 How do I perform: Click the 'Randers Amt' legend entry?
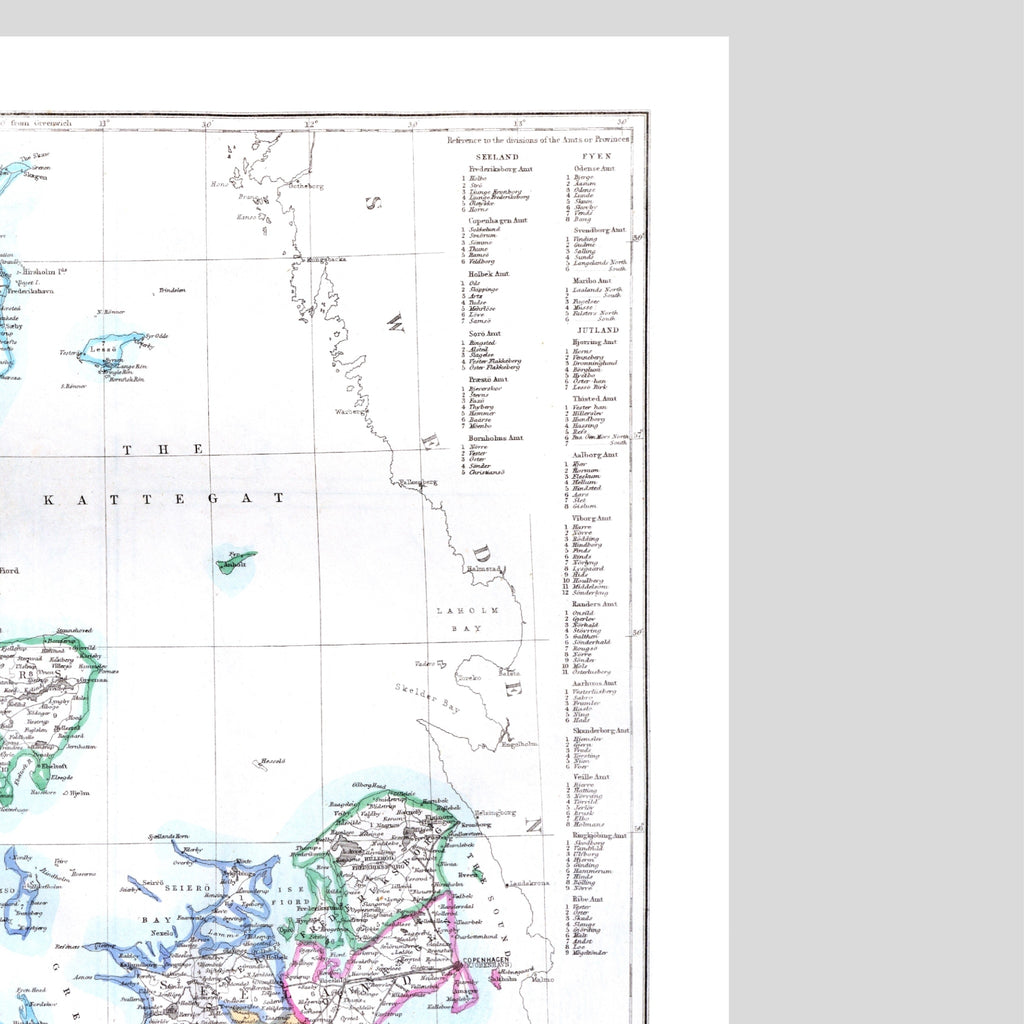(594, 604)
